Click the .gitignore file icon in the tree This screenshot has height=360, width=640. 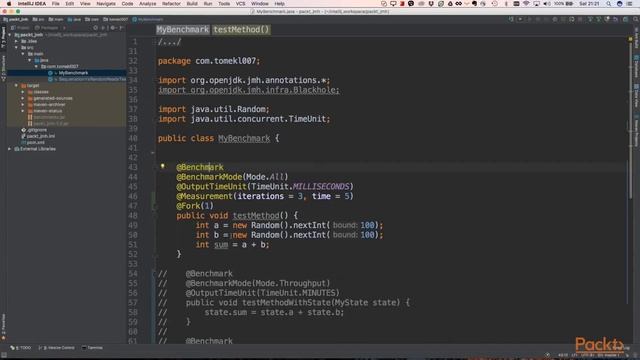pos(24,130)
